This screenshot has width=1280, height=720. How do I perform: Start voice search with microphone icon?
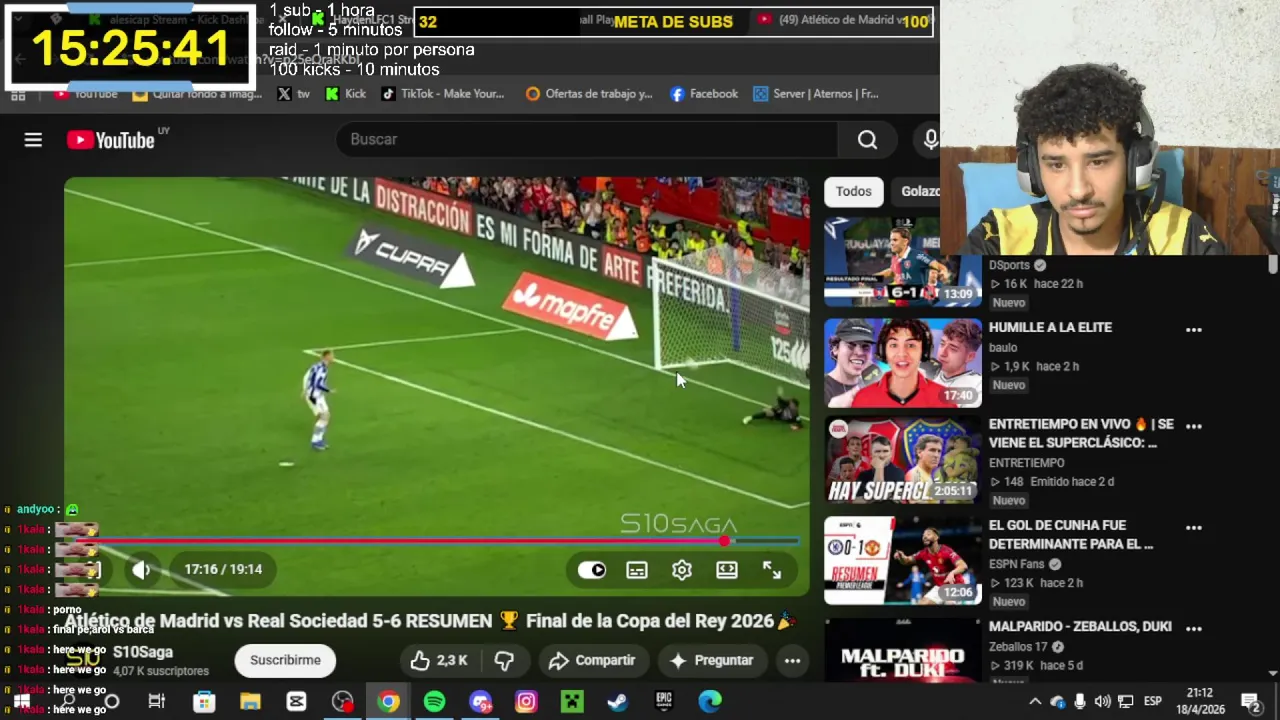930,140
